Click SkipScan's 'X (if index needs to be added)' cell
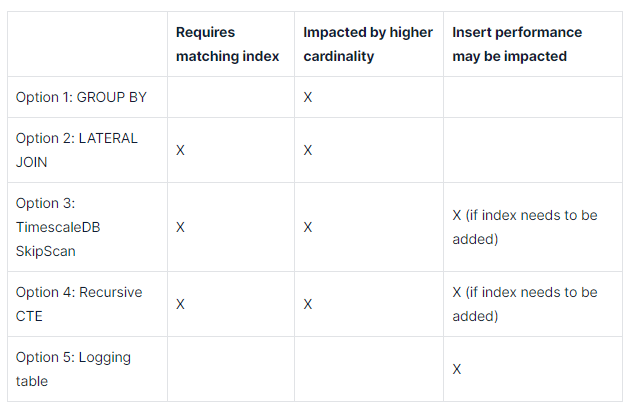The height and width of the screenshot is (413, 638). (524, 227)
